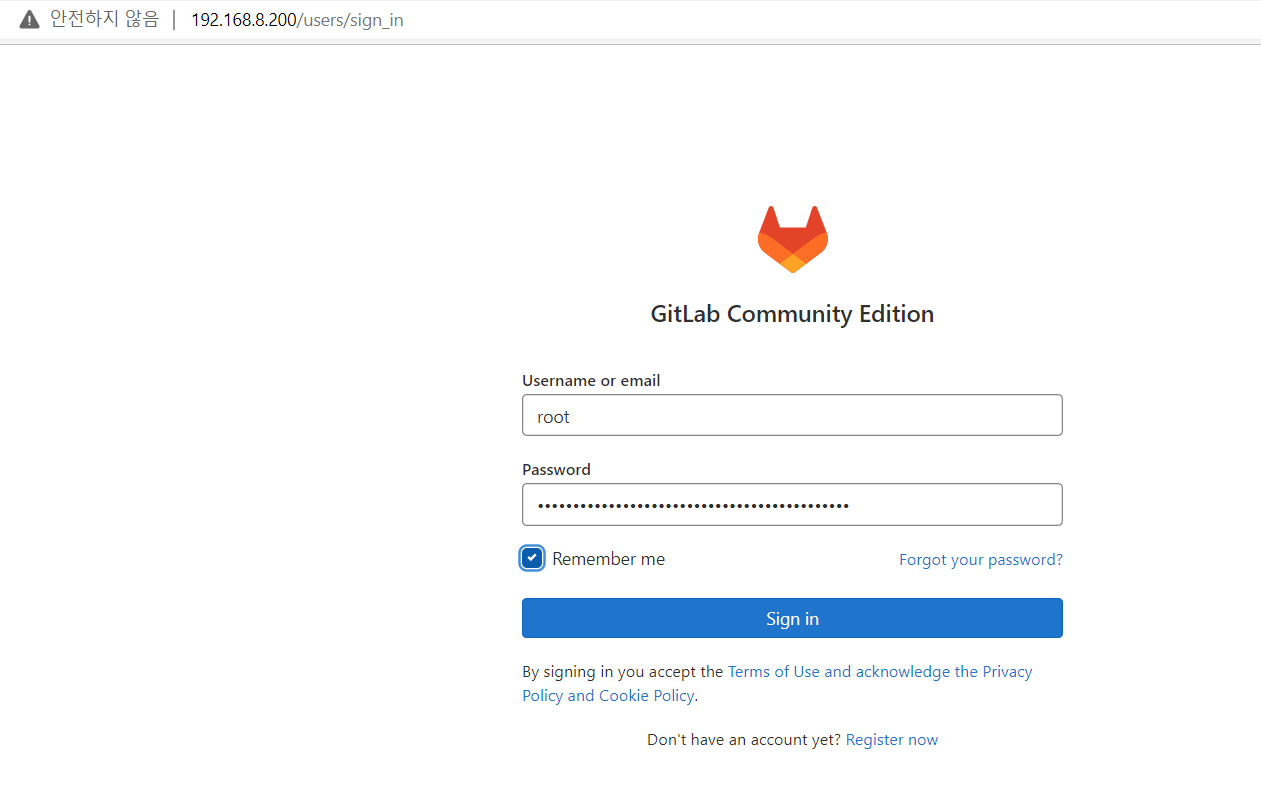Focus the Username or email field
The width and height of the screenshot is (1261, 792).
click(792, 415)
